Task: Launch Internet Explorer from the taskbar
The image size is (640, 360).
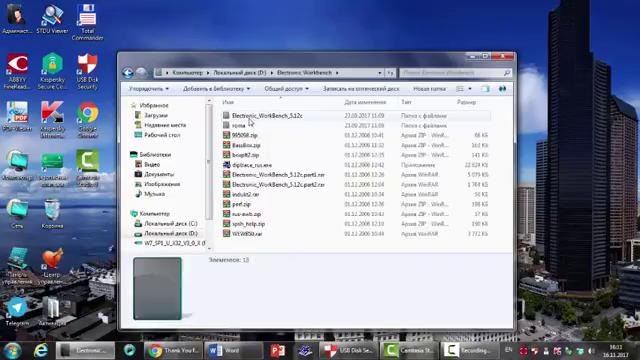Action: [x=41, y=351]
